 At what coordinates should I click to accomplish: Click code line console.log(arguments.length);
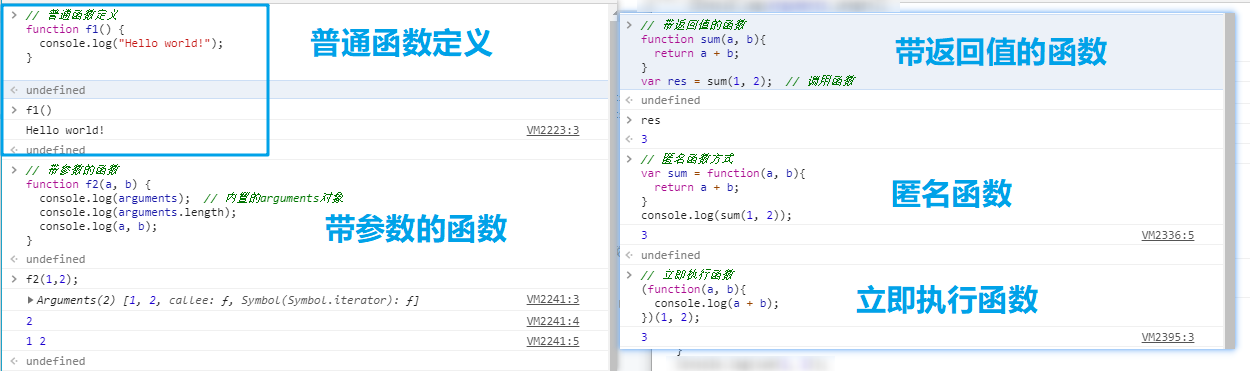(138, 213)
